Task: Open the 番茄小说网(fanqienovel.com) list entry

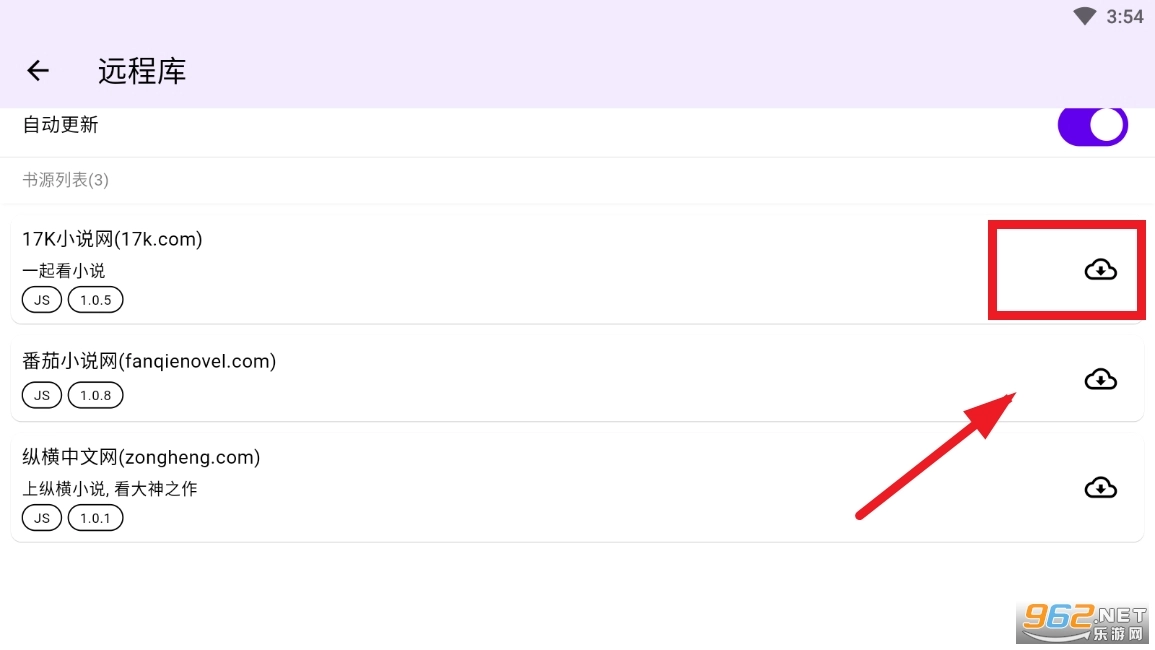Action: [149, 361]
